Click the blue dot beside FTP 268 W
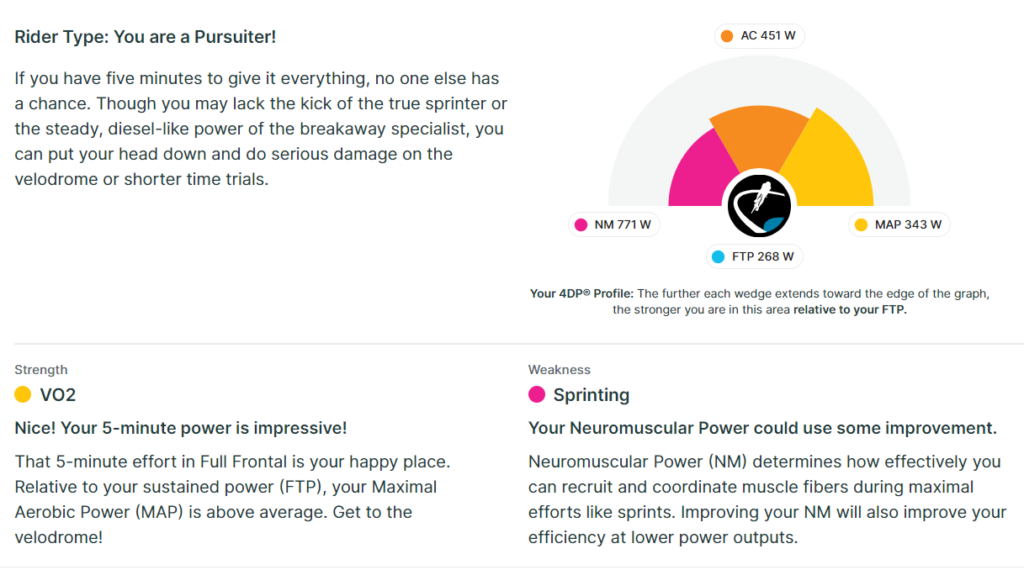This screenshot has height=570, width=1024. pyautogui.click(x=718, y=257)
